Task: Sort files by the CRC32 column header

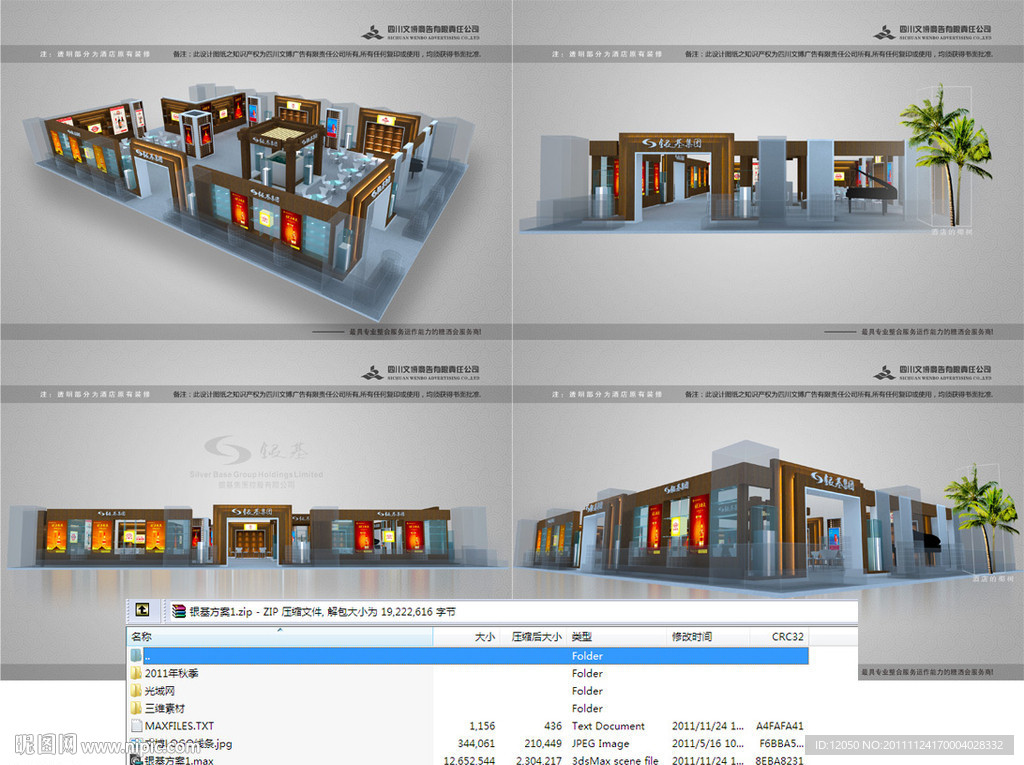Action: point(779,636)
